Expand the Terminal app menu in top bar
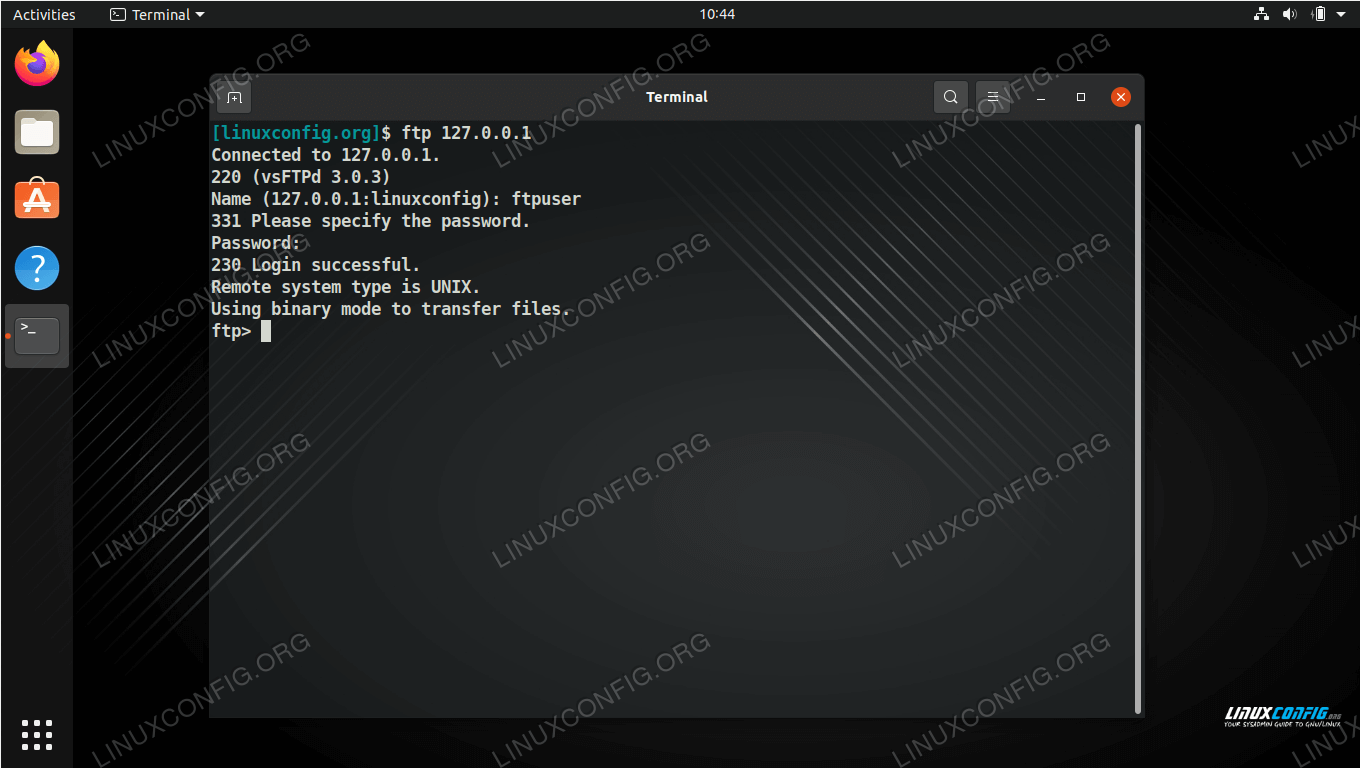The image size is (1360, 768). click(x=157, y=14)
